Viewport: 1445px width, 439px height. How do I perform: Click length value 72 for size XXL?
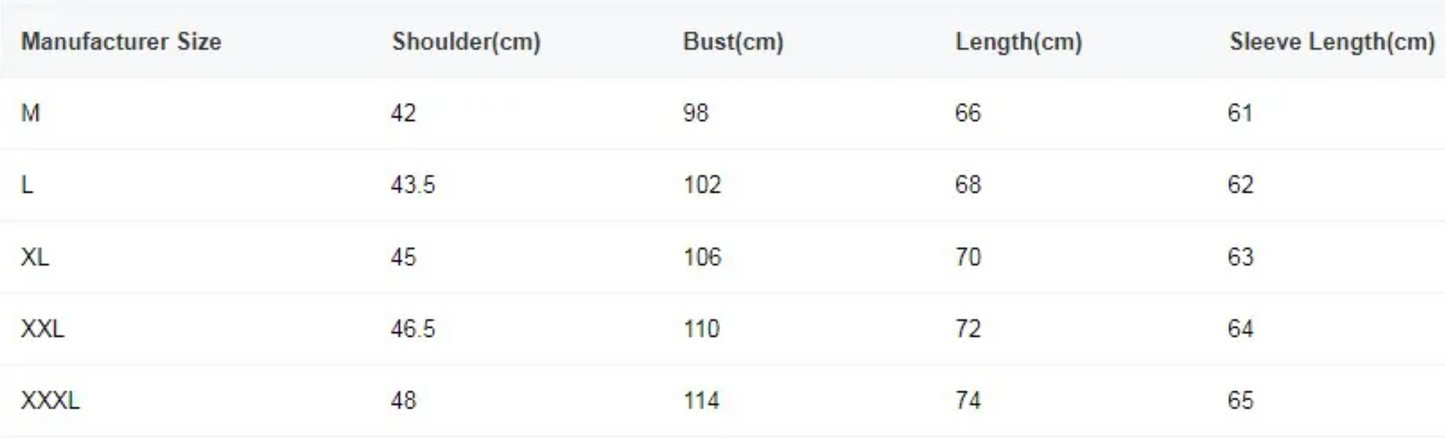click(x=968, y=329)
